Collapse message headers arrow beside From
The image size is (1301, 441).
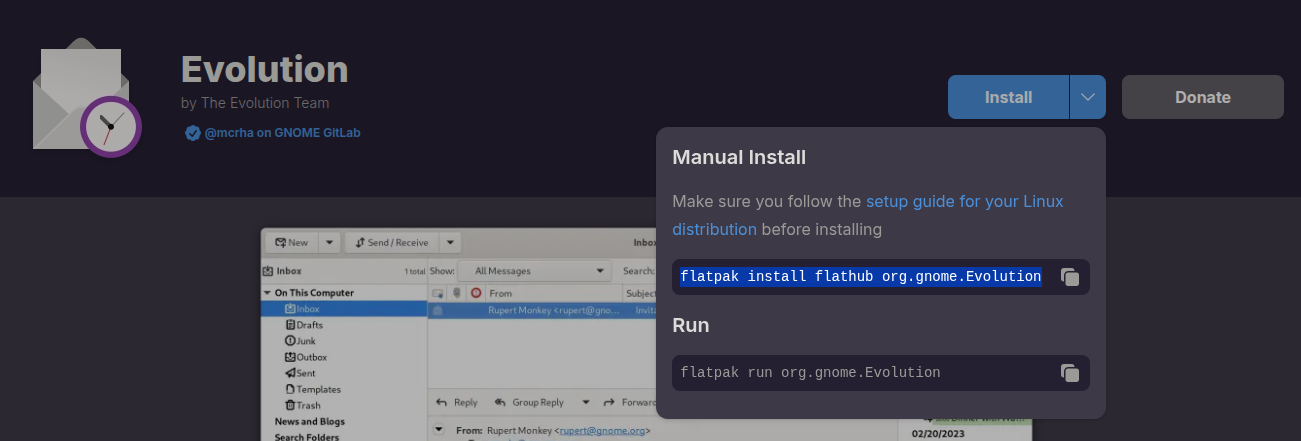(x=438, y=430)
